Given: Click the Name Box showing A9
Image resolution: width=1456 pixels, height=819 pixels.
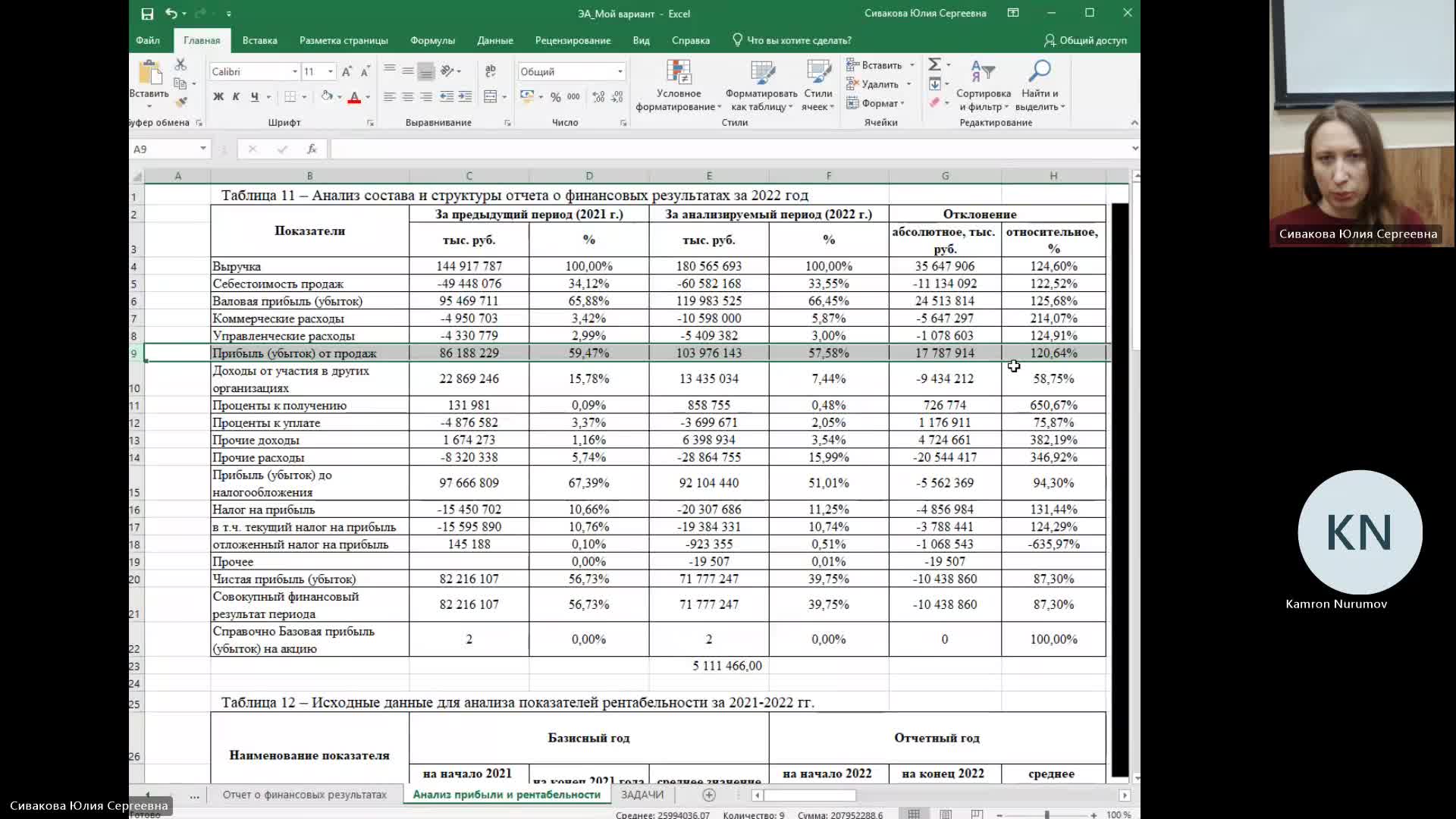Looking at the screenshot, I should pyautogui.click(x=170, y=149).
